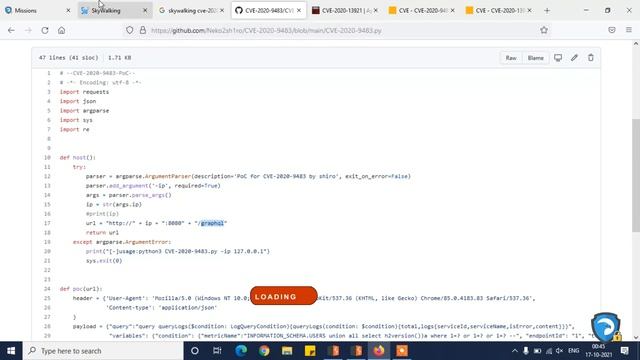Viewport: 640px width, 360px height.
Task: View the Raw file contents
Action: [511, 58]
